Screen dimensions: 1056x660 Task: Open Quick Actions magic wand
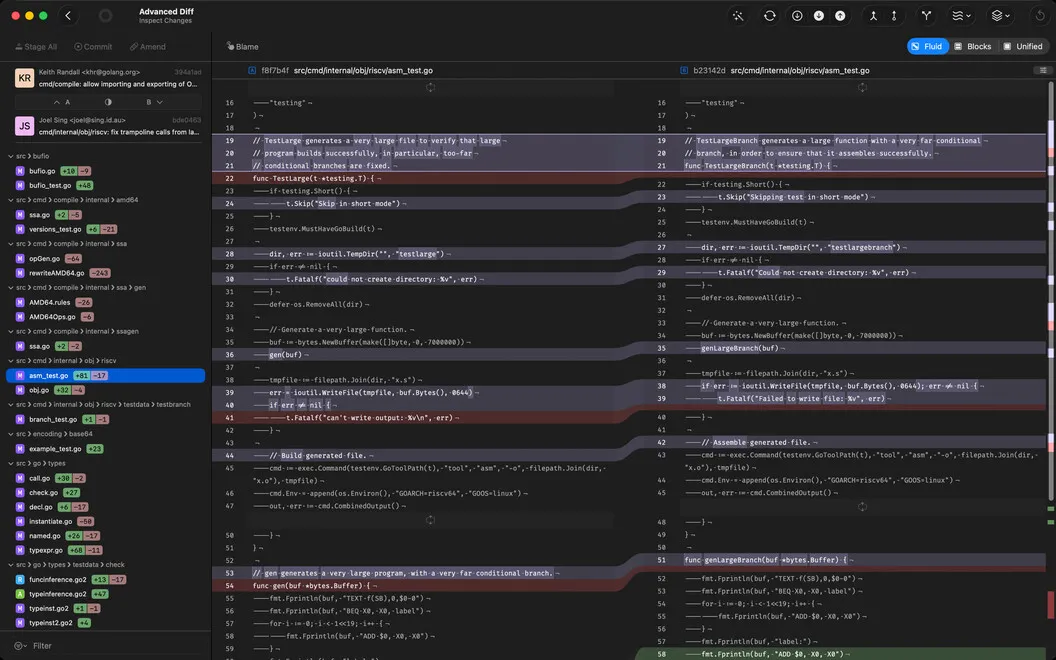(x=738, y=15)
